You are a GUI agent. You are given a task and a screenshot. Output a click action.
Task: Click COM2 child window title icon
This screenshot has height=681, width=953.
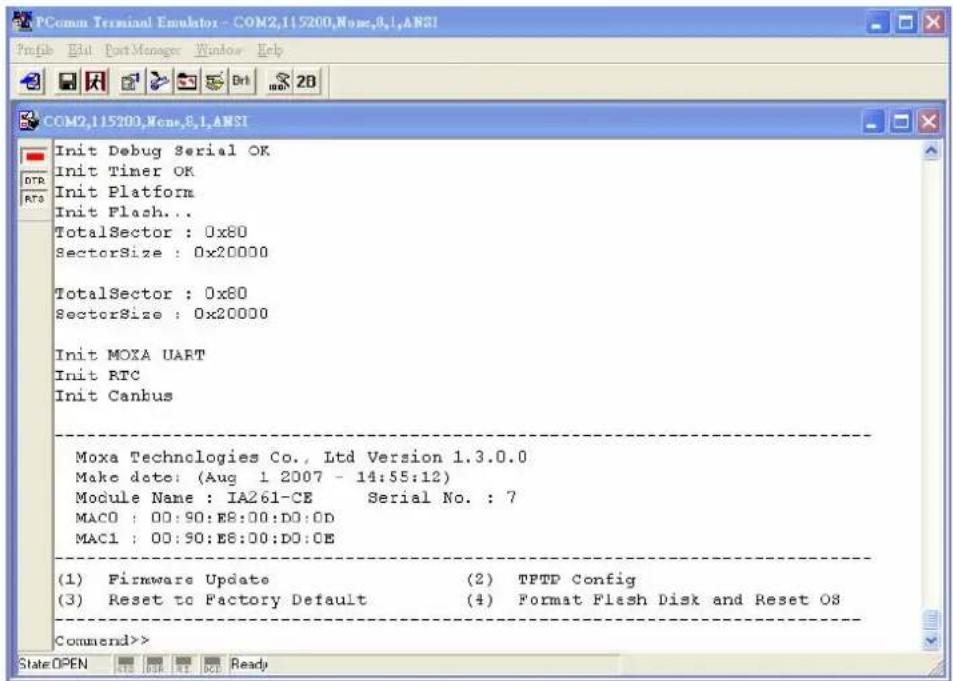(x=30, y=121)
